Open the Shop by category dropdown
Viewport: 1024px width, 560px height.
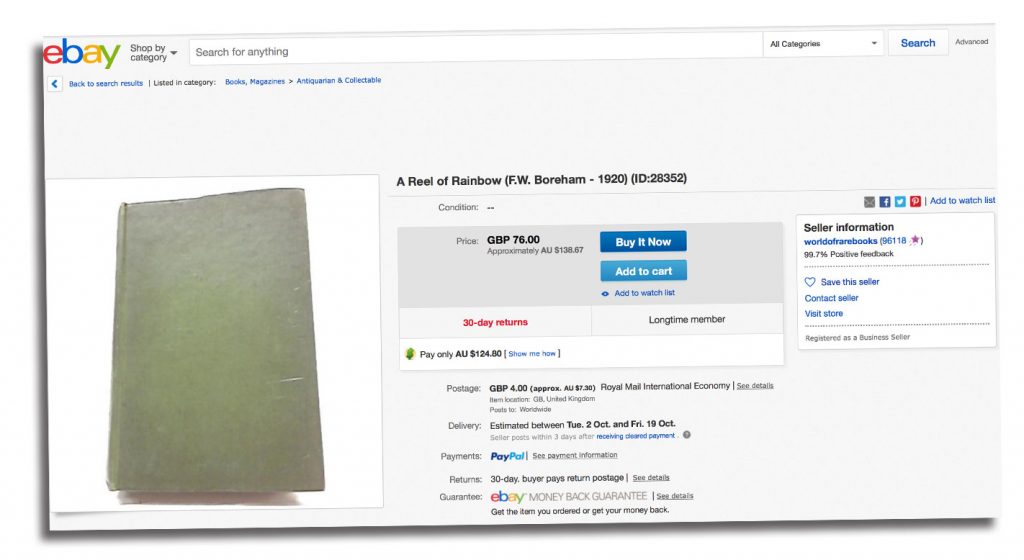pos(153,52)
